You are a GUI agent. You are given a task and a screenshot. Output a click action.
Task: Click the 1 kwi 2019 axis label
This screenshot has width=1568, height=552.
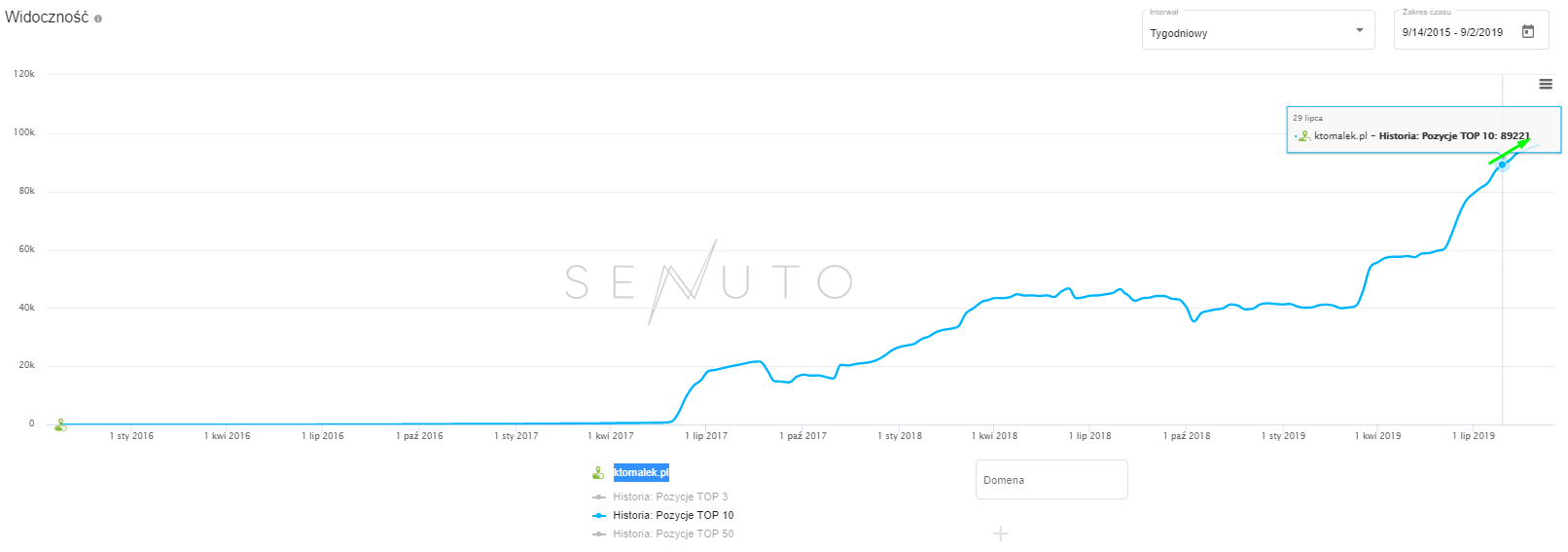pyautogui.click(x=1377, y=436)
